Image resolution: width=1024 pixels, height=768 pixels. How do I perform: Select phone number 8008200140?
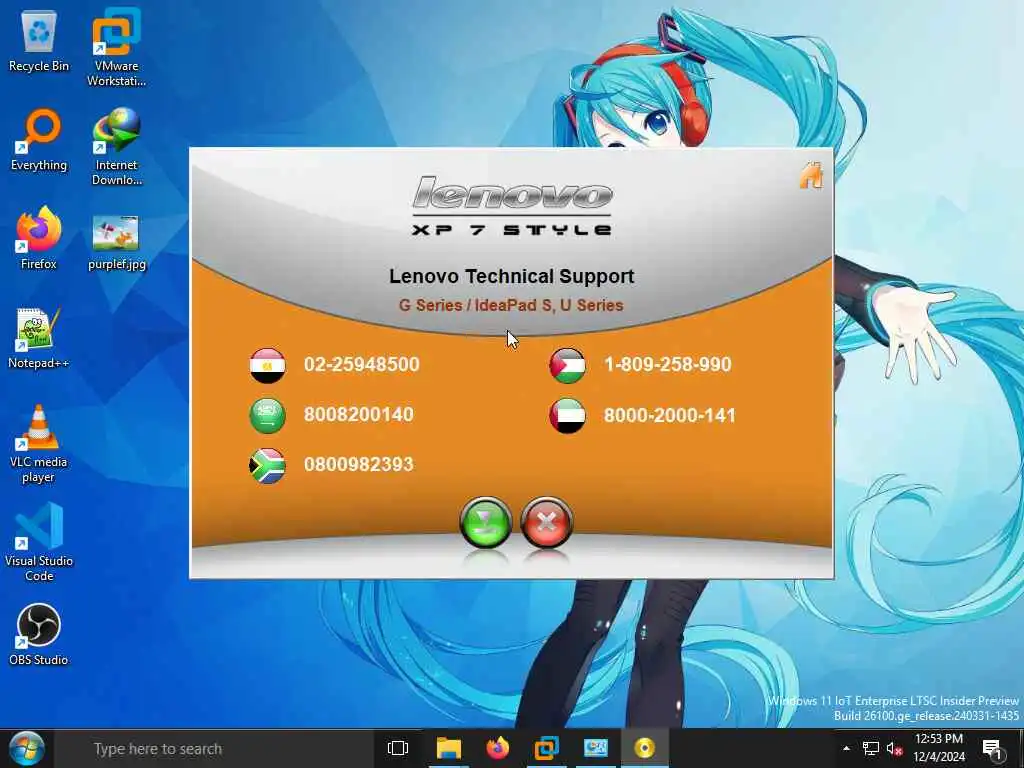tap(359, 415)
